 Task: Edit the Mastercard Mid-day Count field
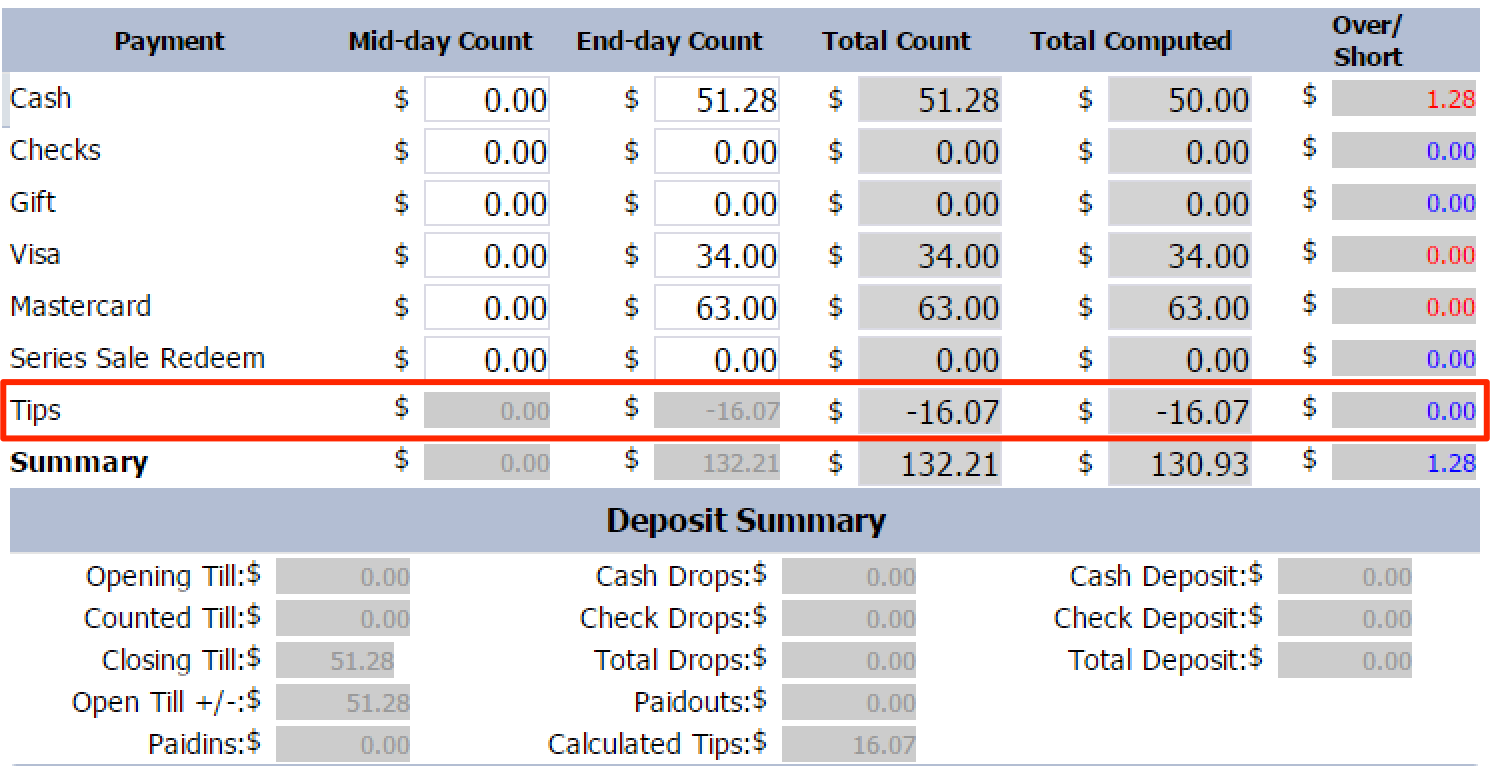[486, 307]
